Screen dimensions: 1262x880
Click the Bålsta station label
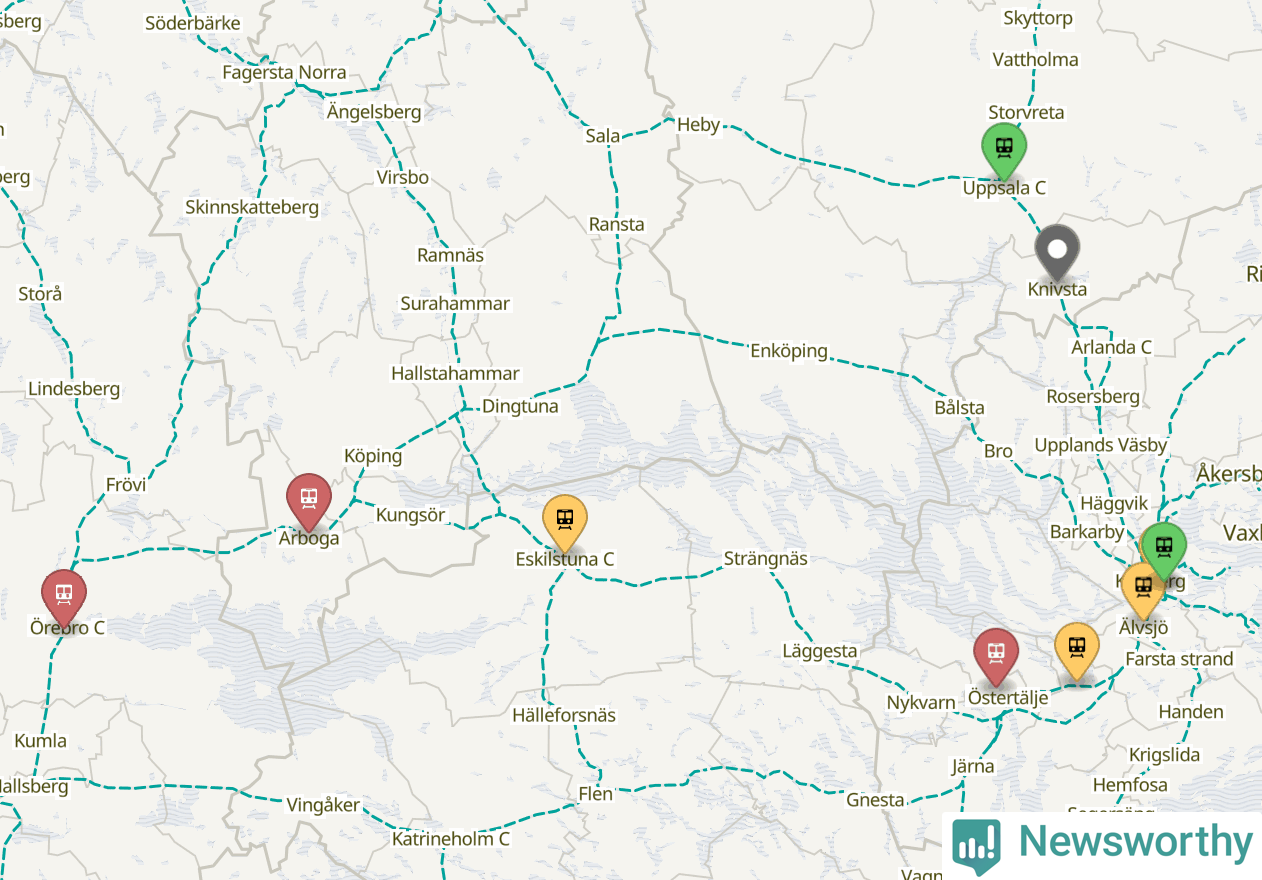959,407
